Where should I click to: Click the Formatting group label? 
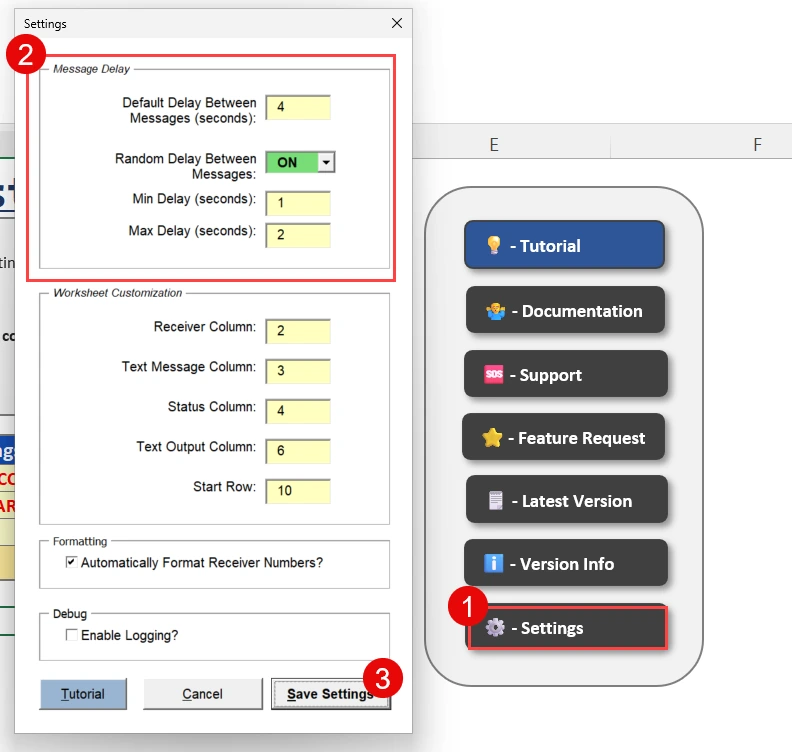coord(80,541)
